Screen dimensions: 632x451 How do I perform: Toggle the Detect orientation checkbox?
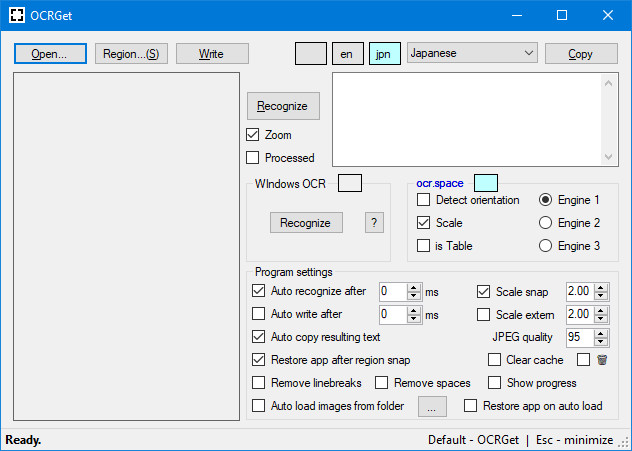424,200
